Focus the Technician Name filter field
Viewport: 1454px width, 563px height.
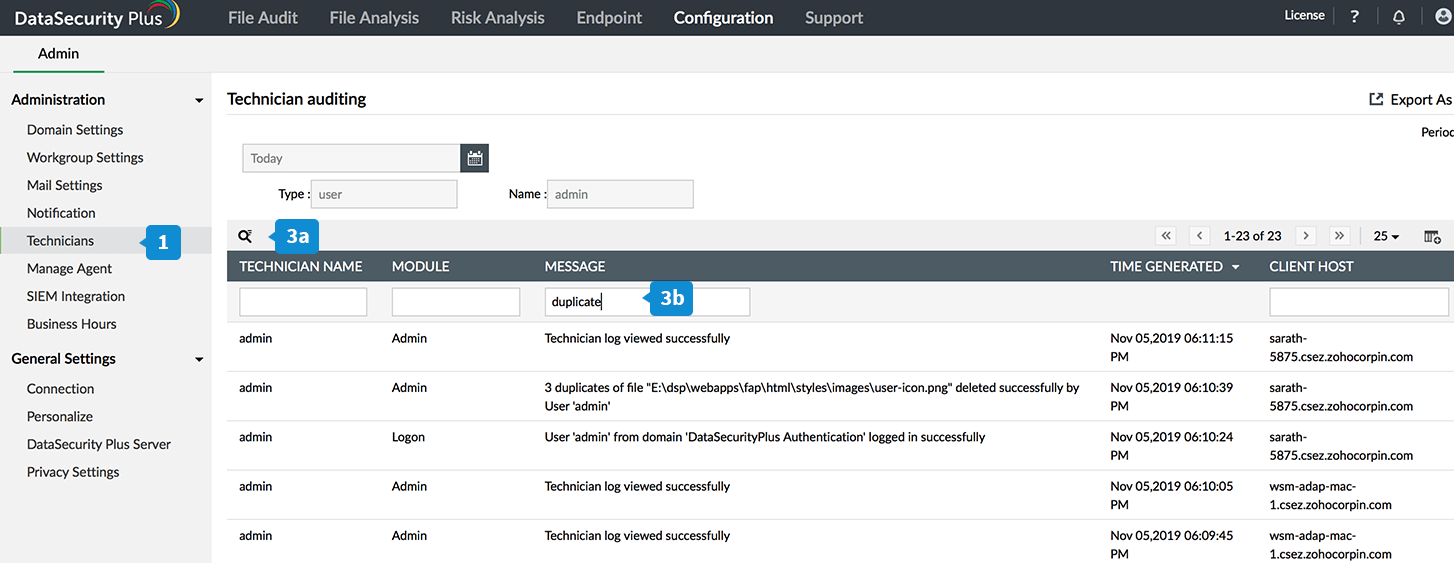point(303,302)
